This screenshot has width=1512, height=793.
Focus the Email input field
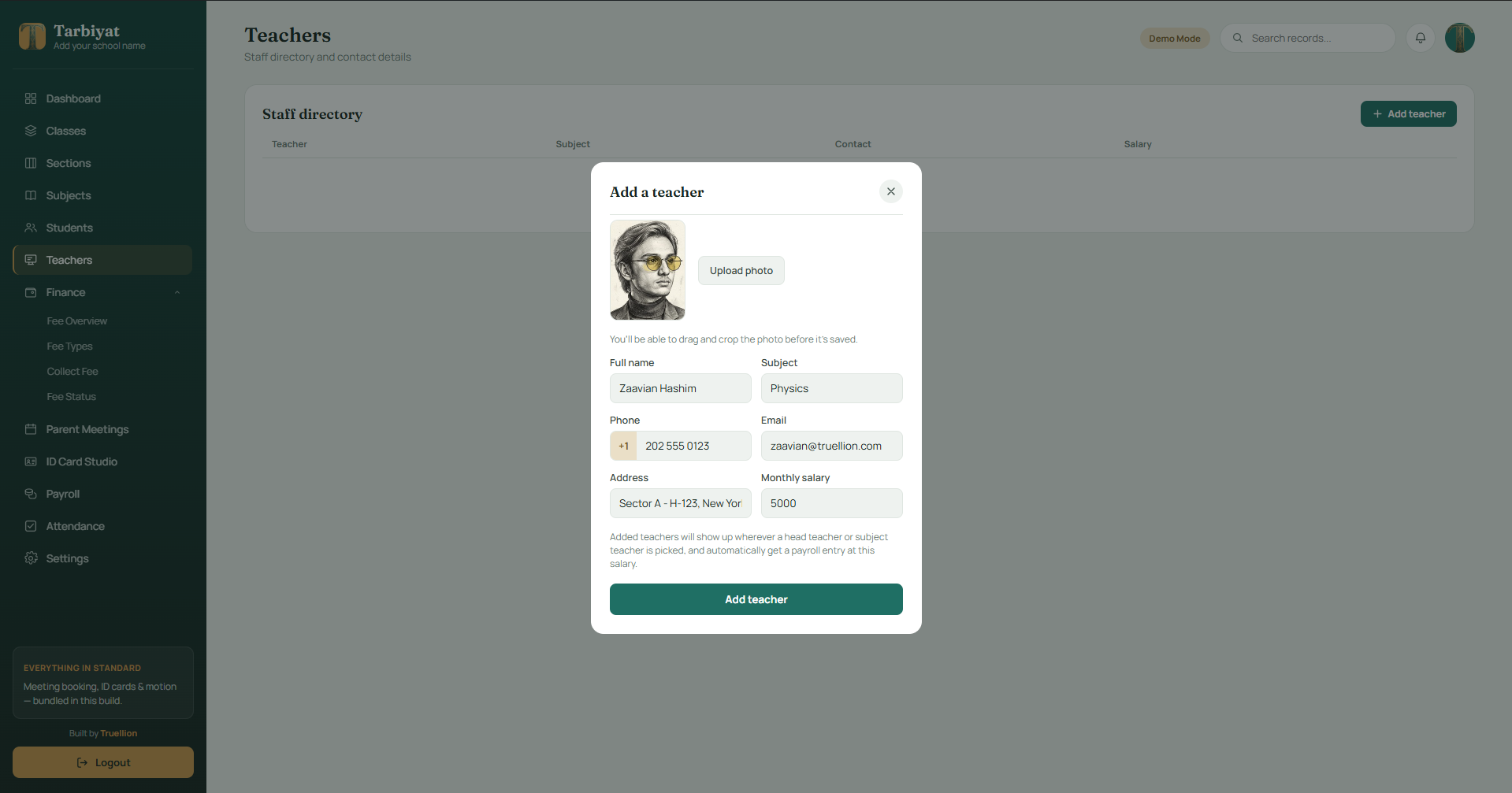832,446
